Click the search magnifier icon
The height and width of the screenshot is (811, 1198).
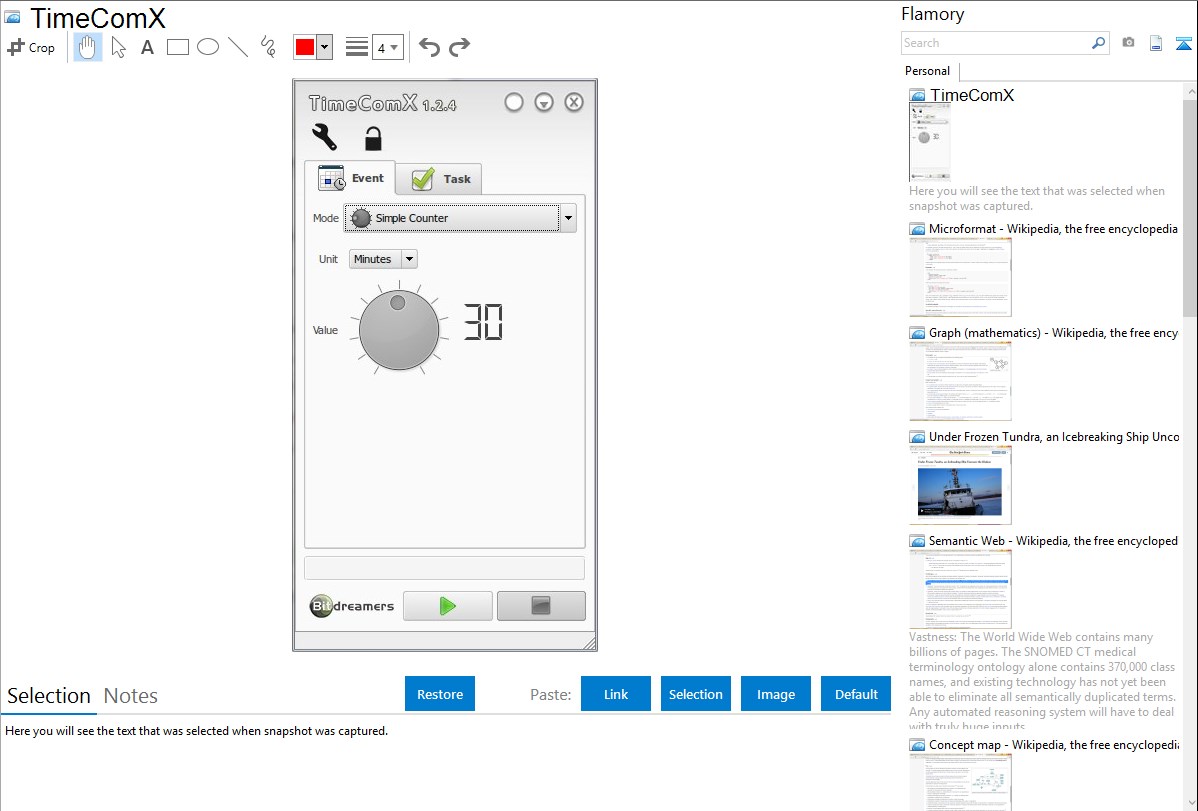(x=1098, y=43)
